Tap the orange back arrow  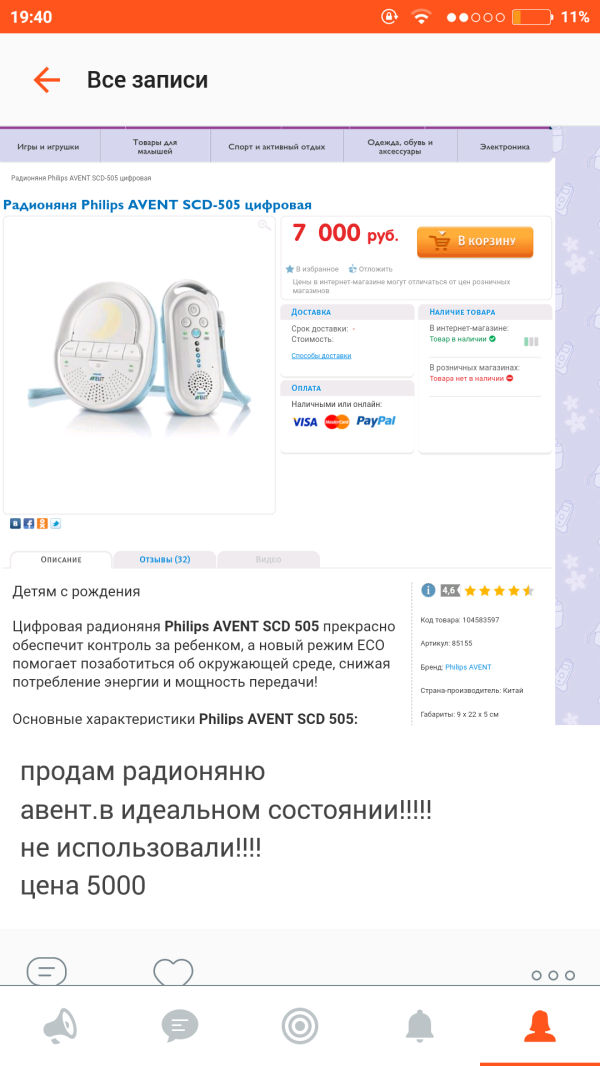(x=47, y=80)
